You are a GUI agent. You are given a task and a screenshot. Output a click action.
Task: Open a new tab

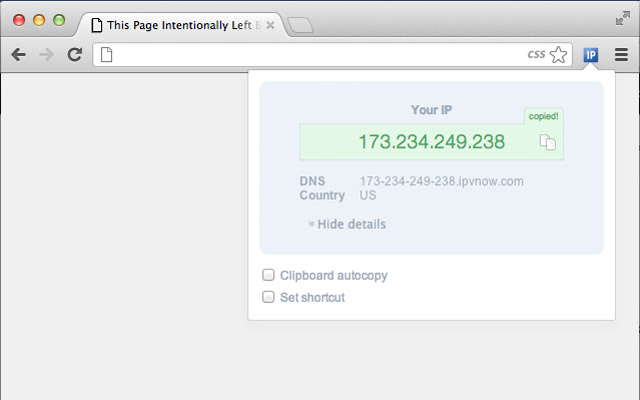(300, 25)
